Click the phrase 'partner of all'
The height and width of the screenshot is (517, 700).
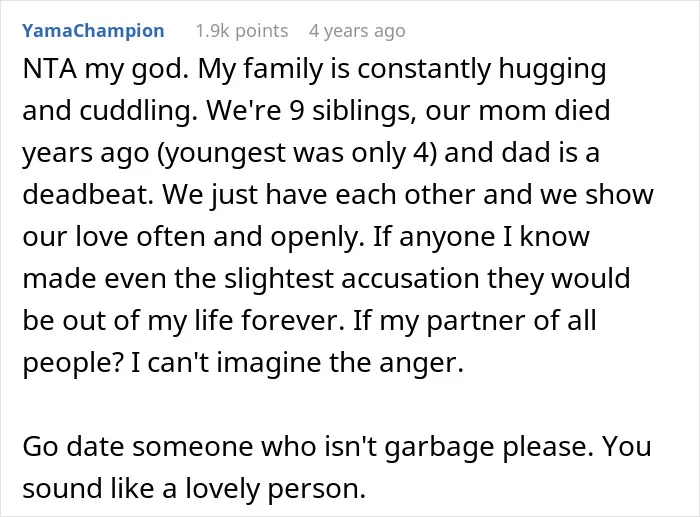(x=512, y=321)
